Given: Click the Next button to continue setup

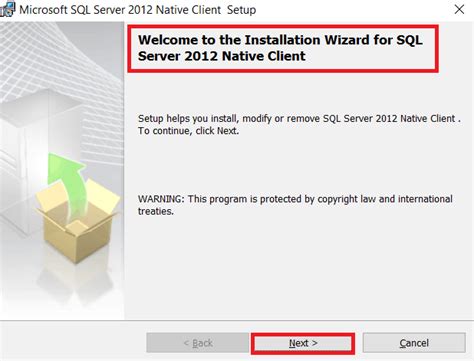Looking at the screenshot, I should (x=303, y=343).
